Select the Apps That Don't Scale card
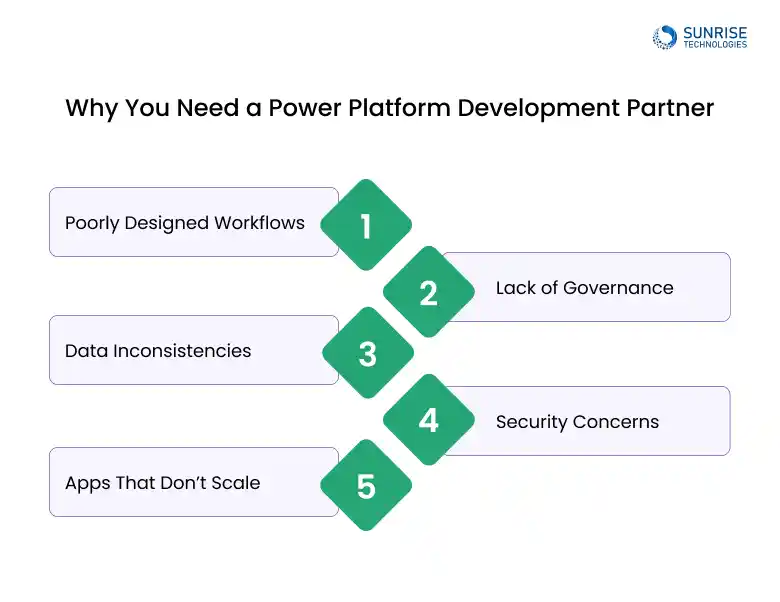This screenshot has width=780, height=602. pos(194,482)
